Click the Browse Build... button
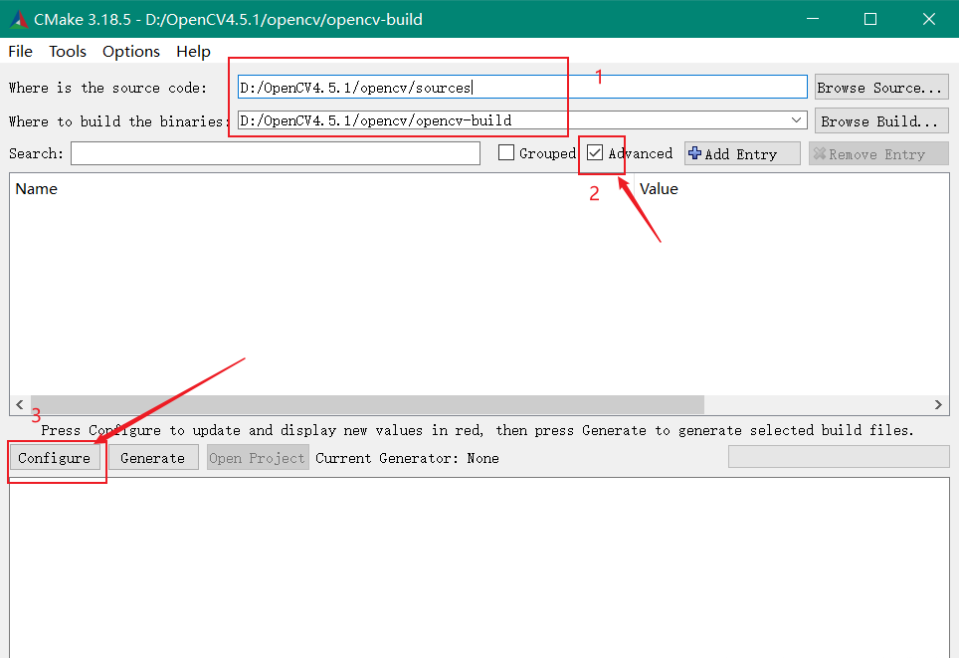This screenshot has height=658, width=959. 881,121
